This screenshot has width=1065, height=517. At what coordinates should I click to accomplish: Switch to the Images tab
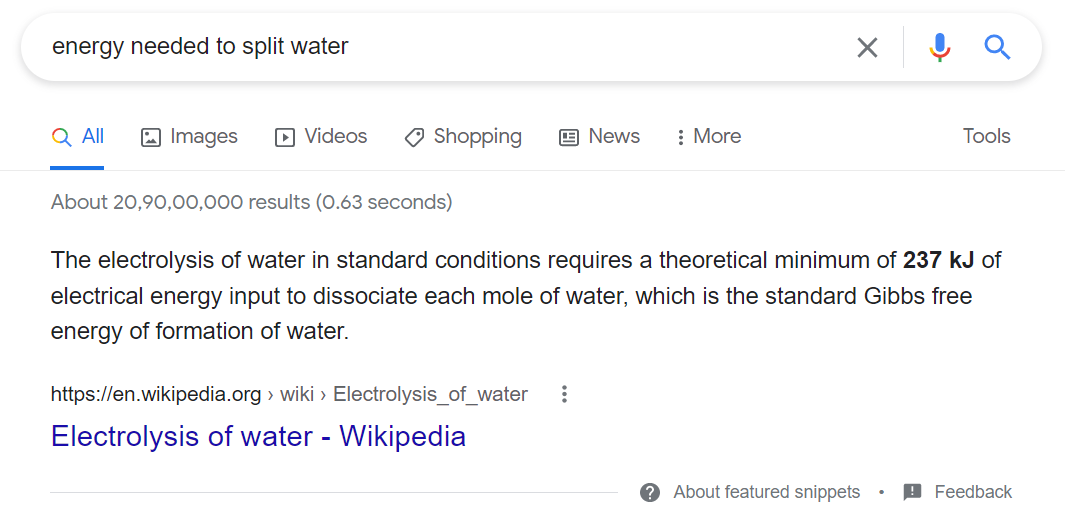[x=189, y=137]
